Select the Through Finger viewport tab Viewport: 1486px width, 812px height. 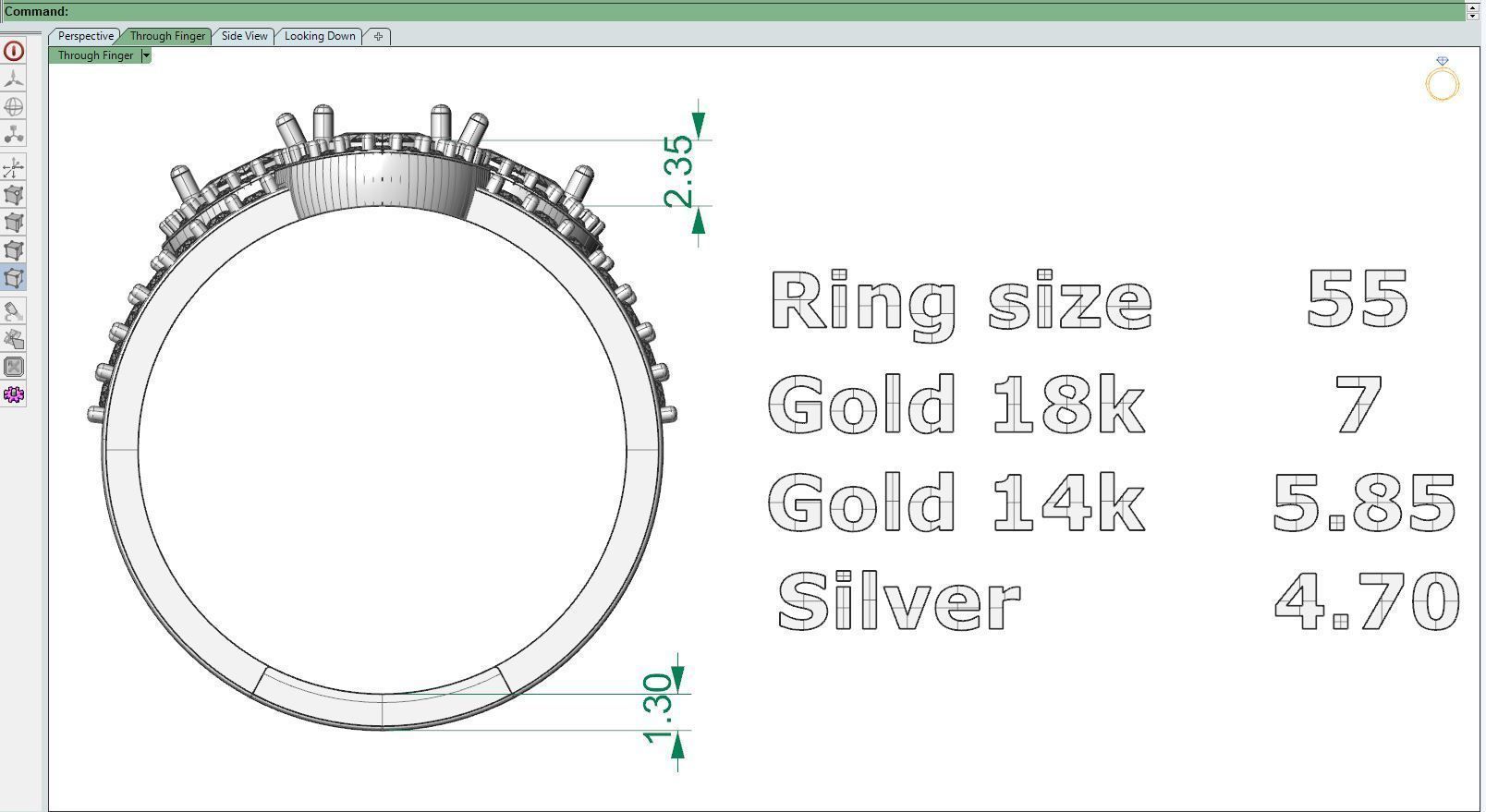point(167,36)
